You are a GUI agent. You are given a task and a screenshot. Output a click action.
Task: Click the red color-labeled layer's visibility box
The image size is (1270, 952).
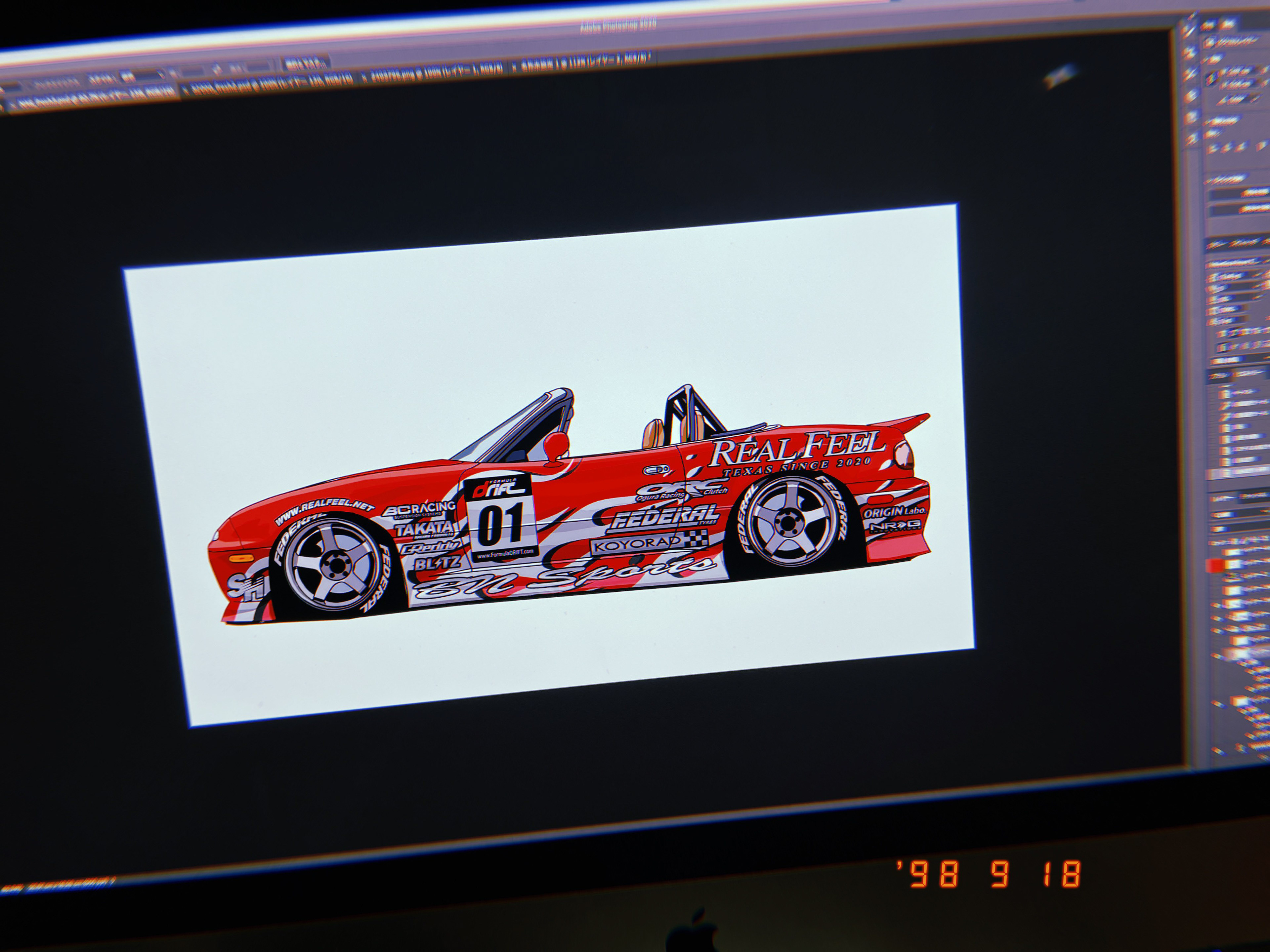pos(1214,566)
